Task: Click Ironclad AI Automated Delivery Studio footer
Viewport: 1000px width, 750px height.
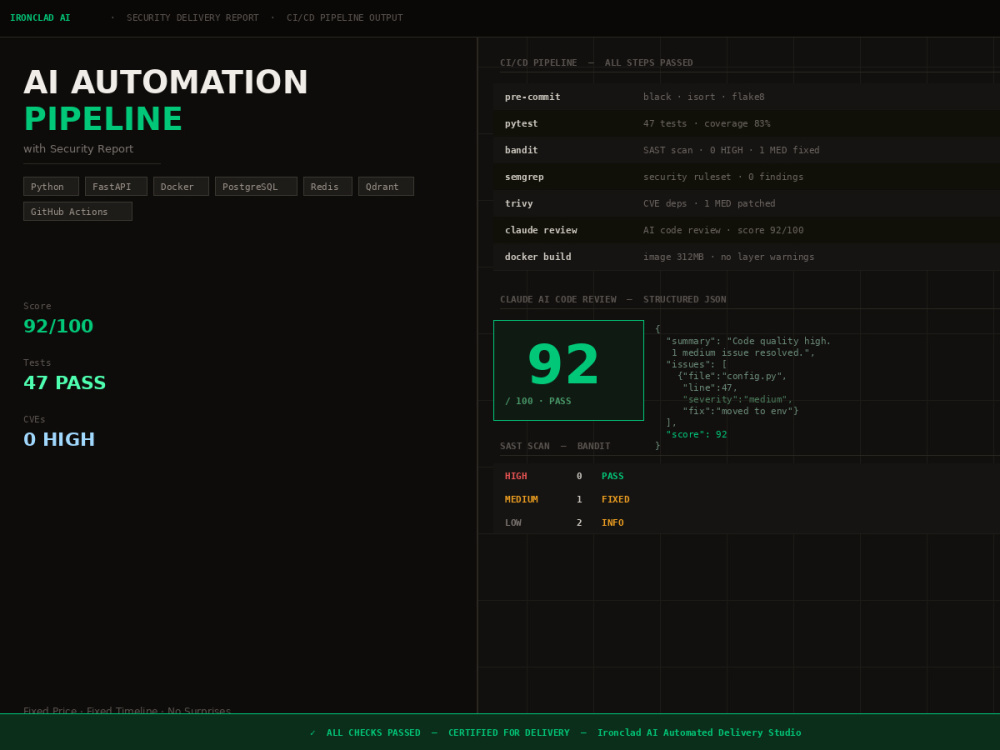Action: pyautogui.click(x=699, y=733)
